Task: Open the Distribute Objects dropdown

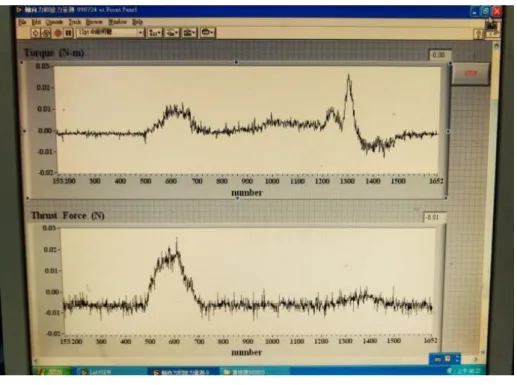Action: (x=172, y=33)
